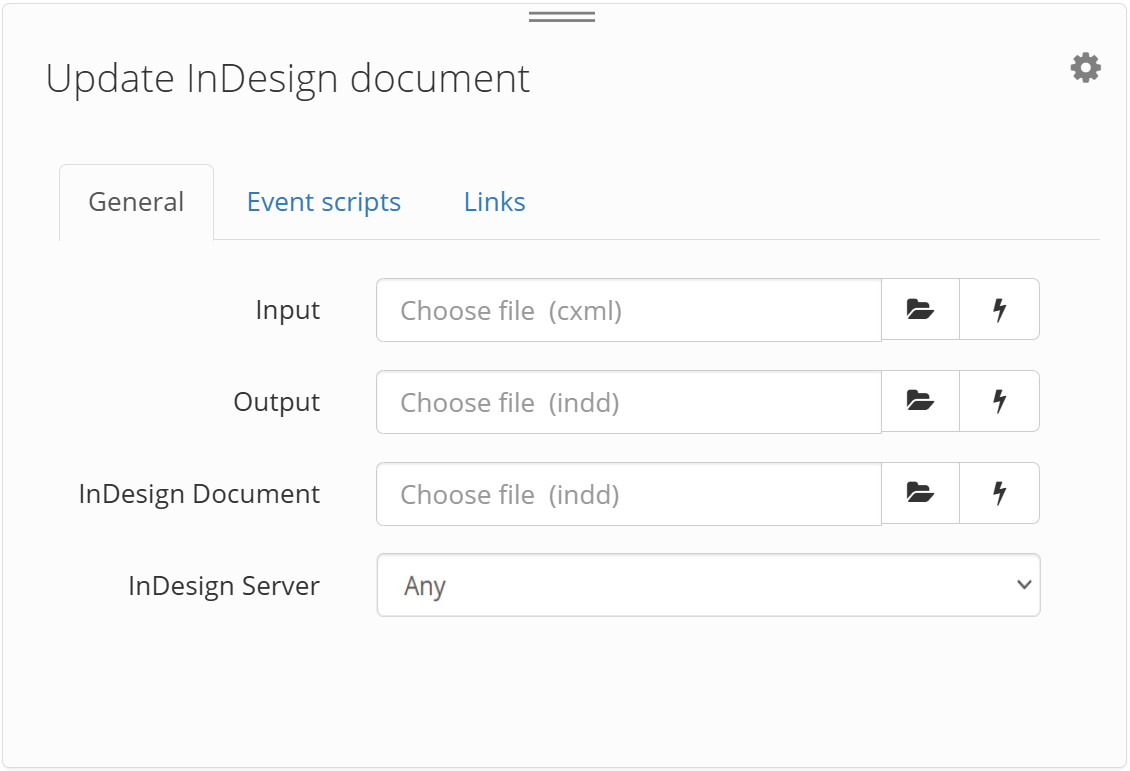Click the drag handle above the dialog
This screenshot has height=771, width=1130.
click(561, 14)
